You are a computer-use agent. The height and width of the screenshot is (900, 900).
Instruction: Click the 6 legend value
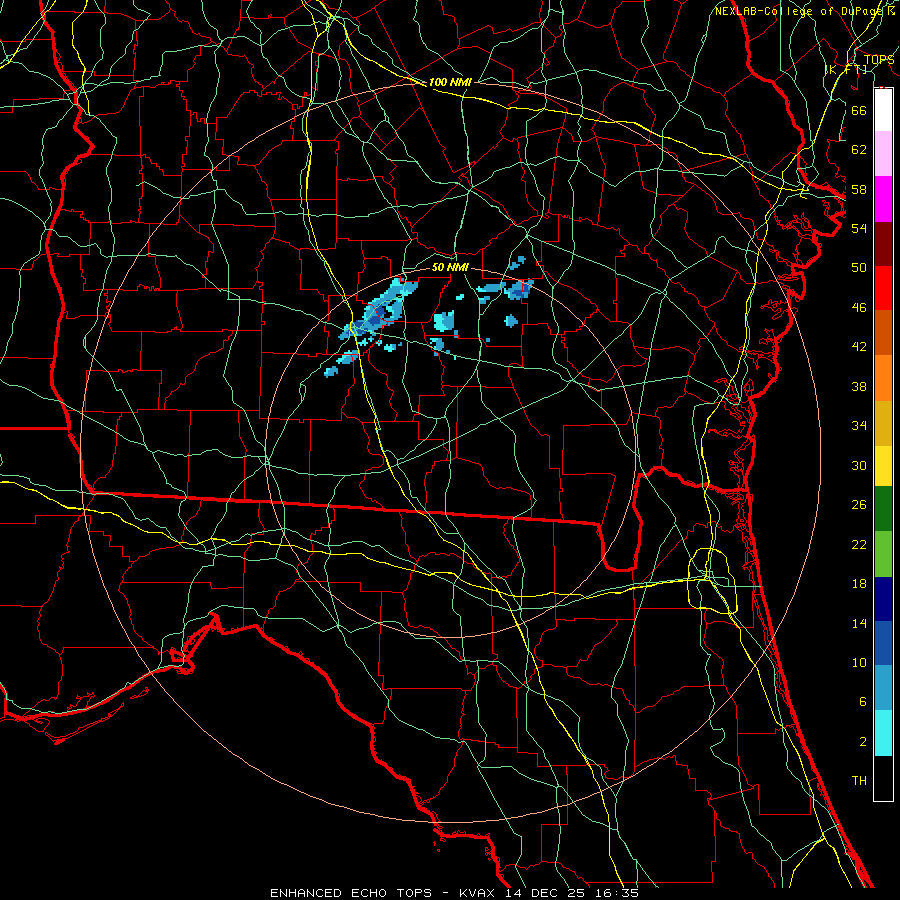863,702
